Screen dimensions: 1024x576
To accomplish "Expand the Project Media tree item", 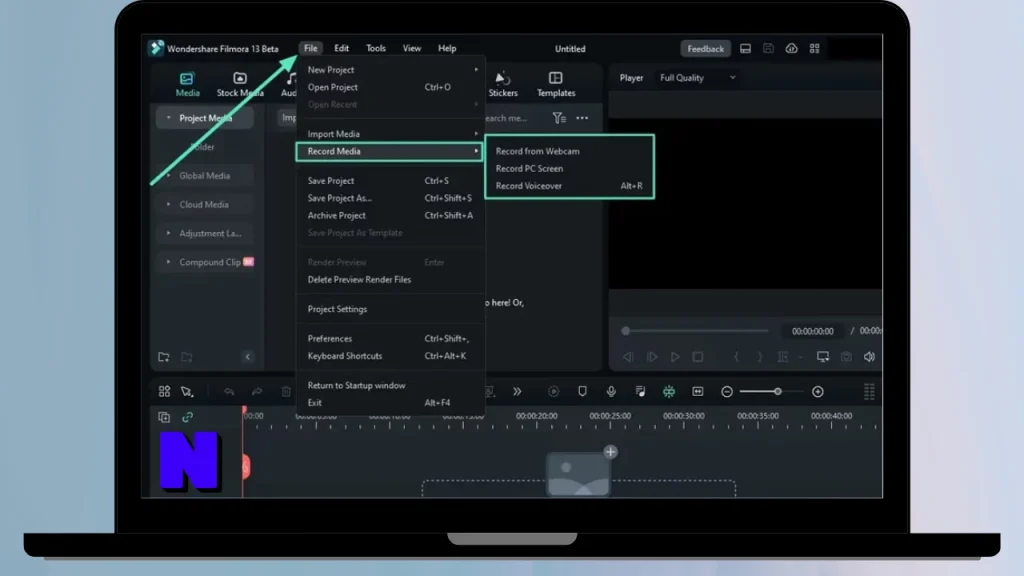I will point(168,118).
